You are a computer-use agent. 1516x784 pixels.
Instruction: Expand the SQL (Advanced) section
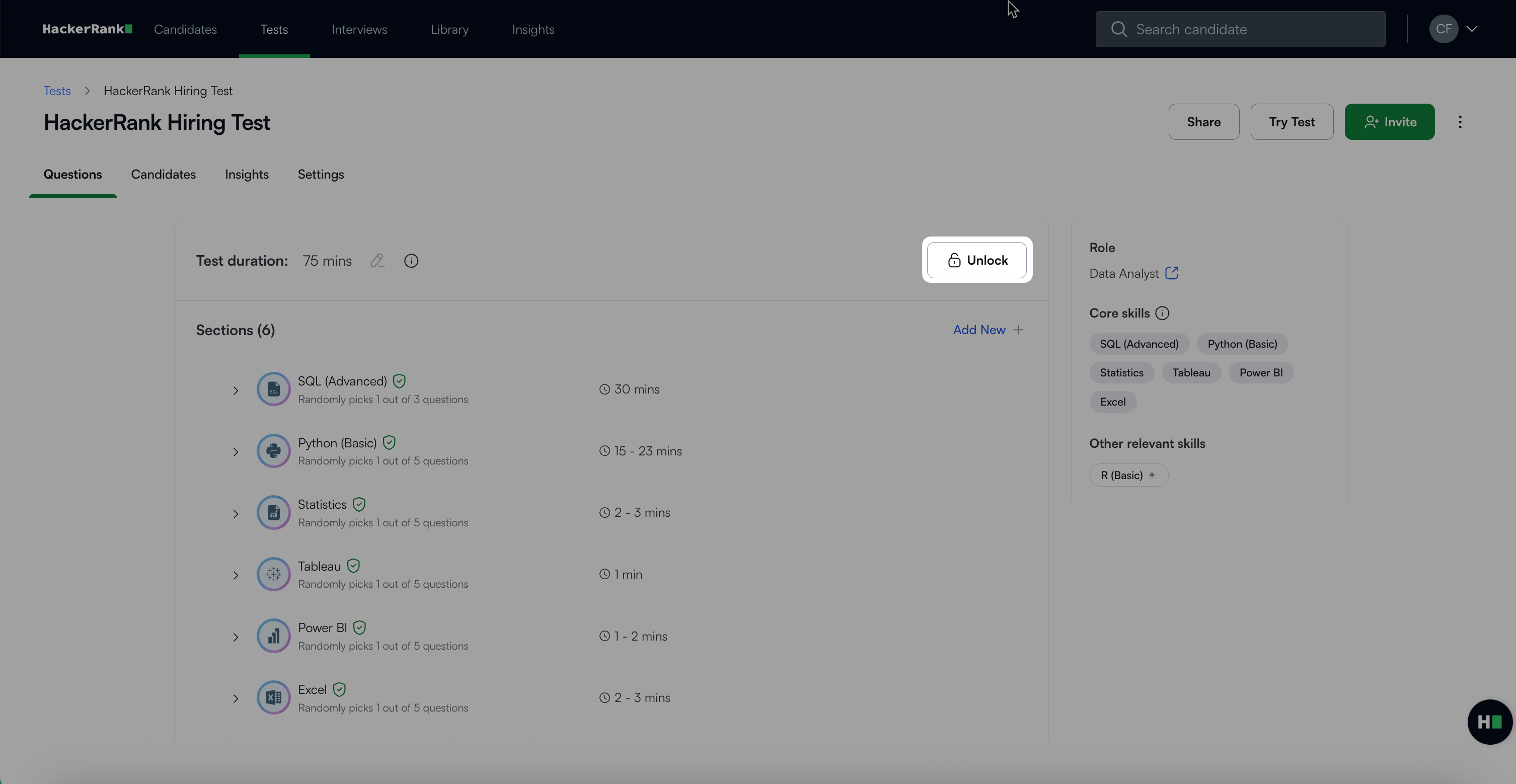[236, 390]
